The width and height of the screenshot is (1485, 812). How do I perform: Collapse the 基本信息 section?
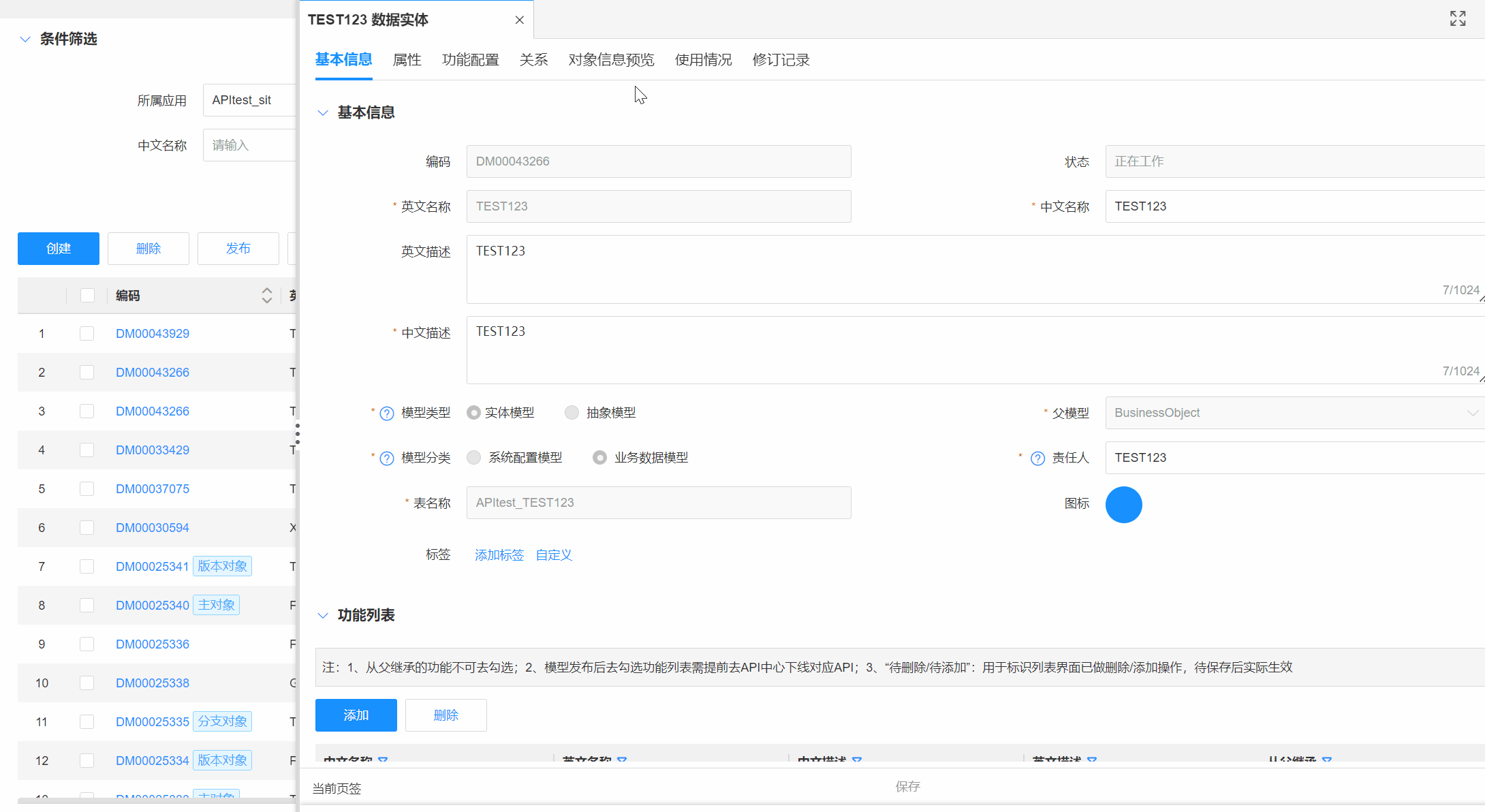coord(322,112)
